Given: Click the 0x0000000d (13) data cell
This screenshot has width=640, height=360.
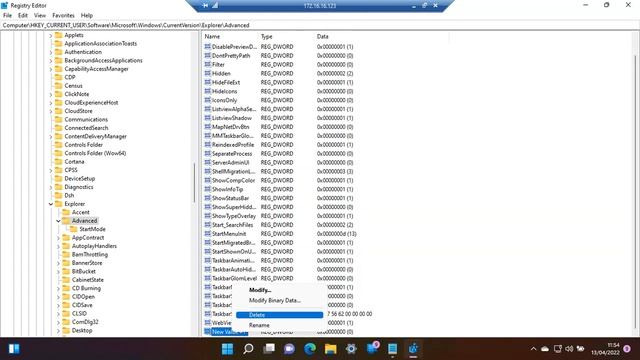Looking at the screenshot, I should click(x=337, y=234).
